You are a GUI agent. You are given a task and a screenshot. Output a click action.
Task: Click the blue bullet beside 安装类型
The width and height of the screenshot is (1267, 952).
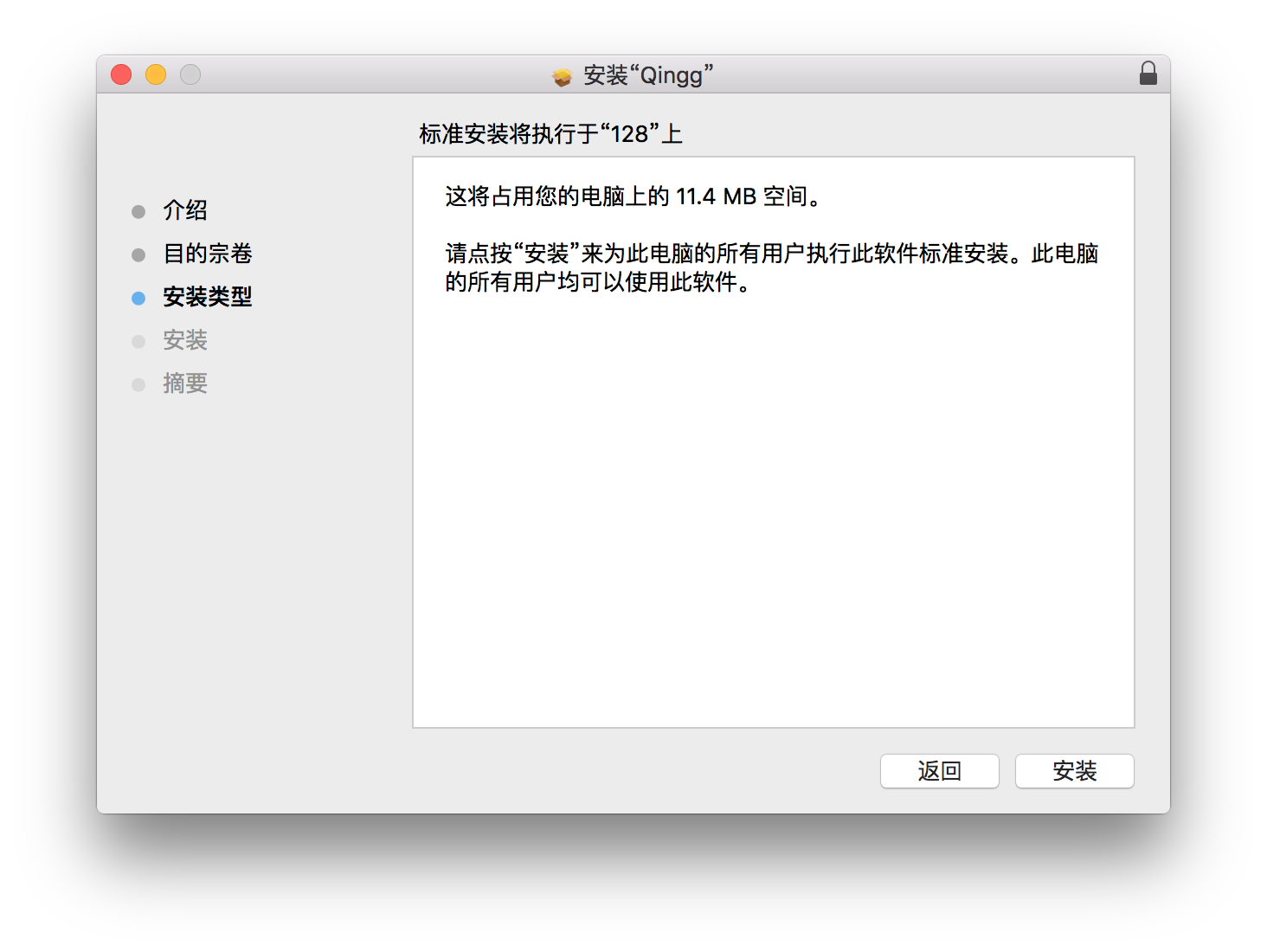pos(138,299)
